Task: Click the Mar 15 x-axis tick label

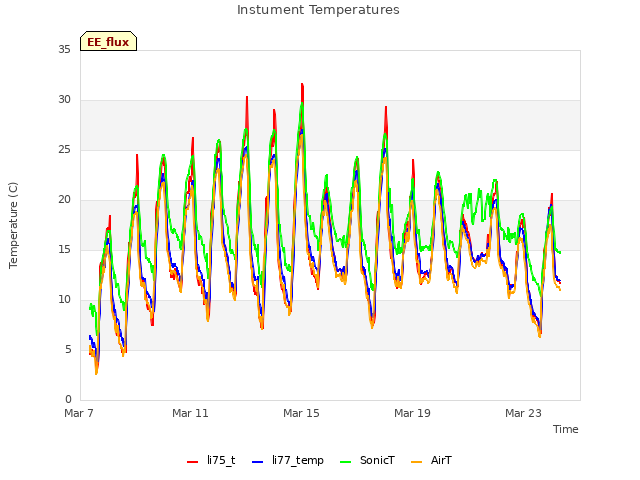Action: 301,413
